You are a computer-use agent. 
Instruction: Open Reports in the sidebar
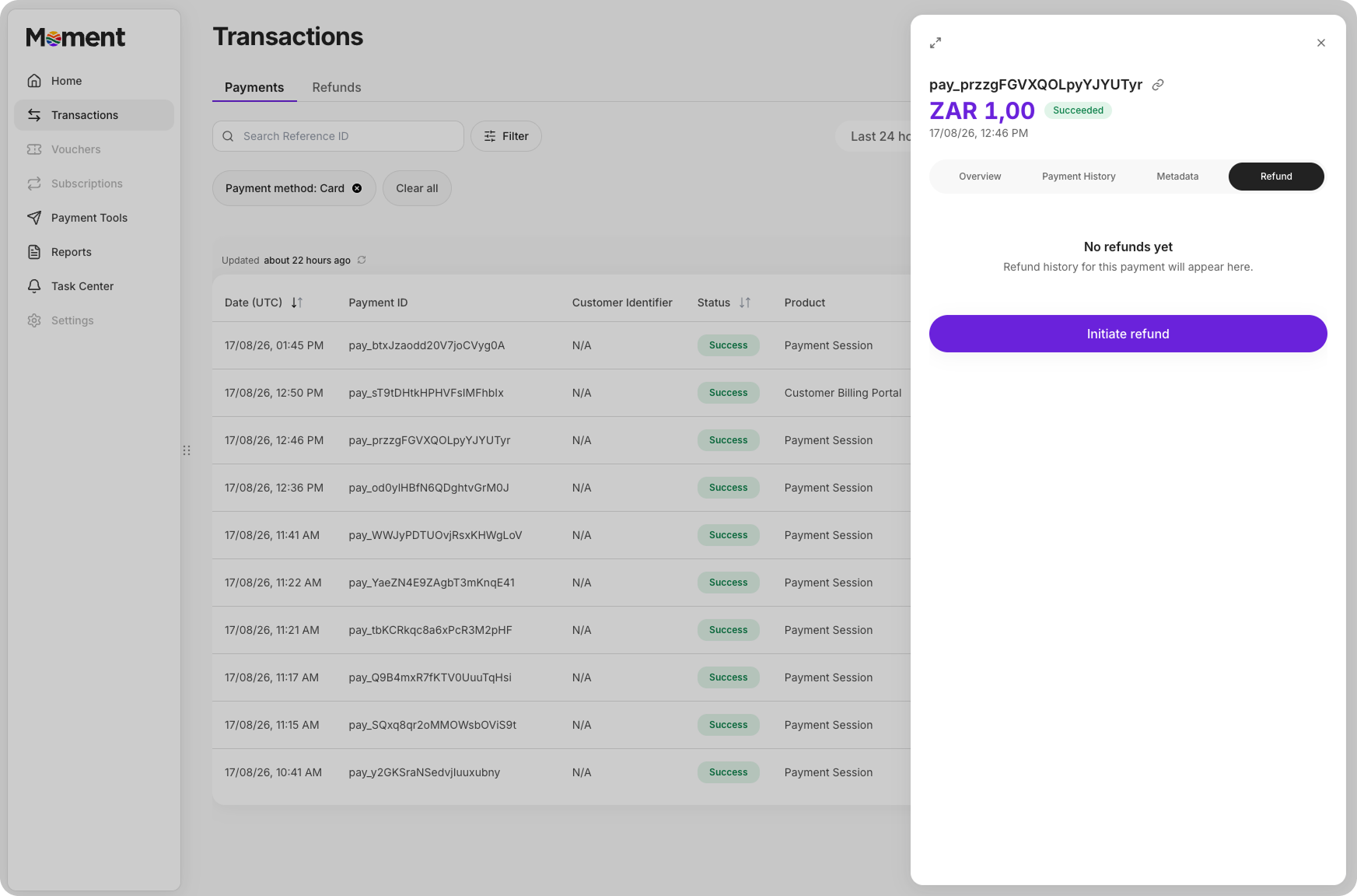[x=94, y=252]
